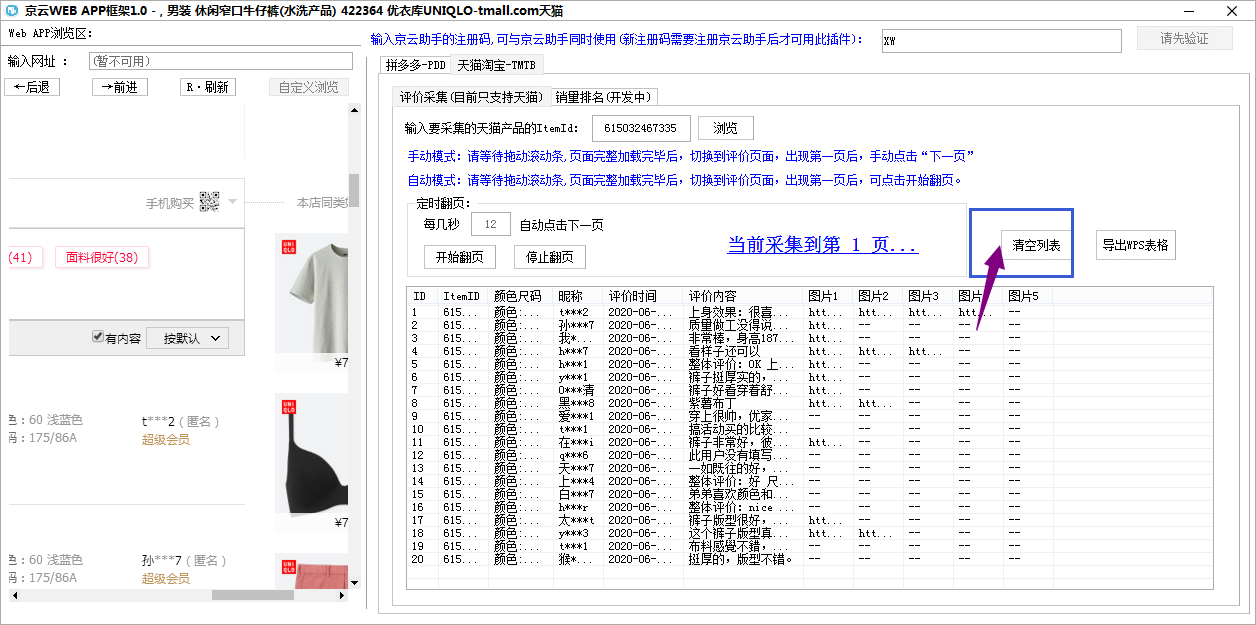This screenshot has width=1256, height=625.
Task: Select the review row by y***3
Action: tap(810, 533)
